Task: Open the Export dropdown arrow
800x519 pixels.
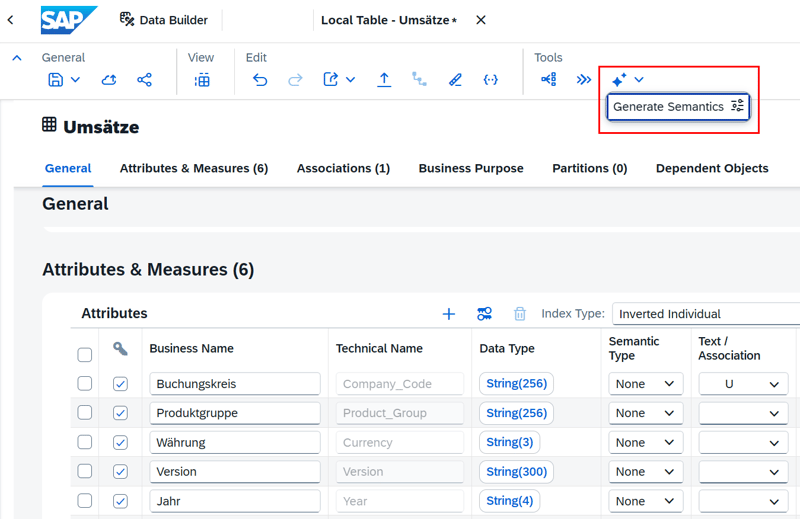Action: point(351,80)
